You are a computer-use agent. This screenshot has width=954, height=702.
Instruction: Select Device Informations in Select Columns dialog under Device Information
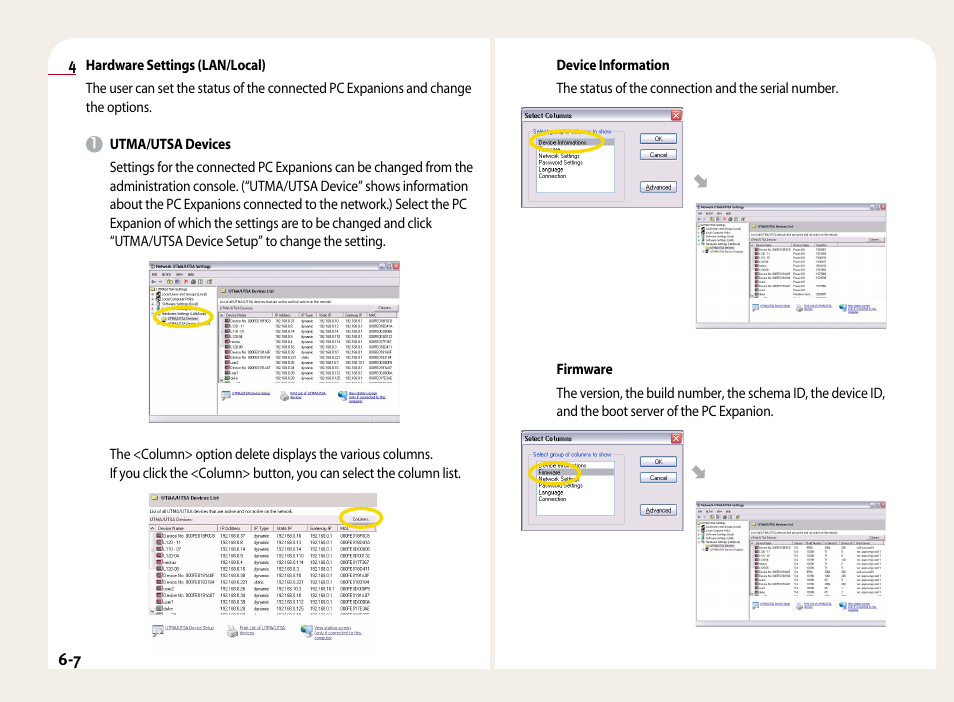click(x=575, y=142)
